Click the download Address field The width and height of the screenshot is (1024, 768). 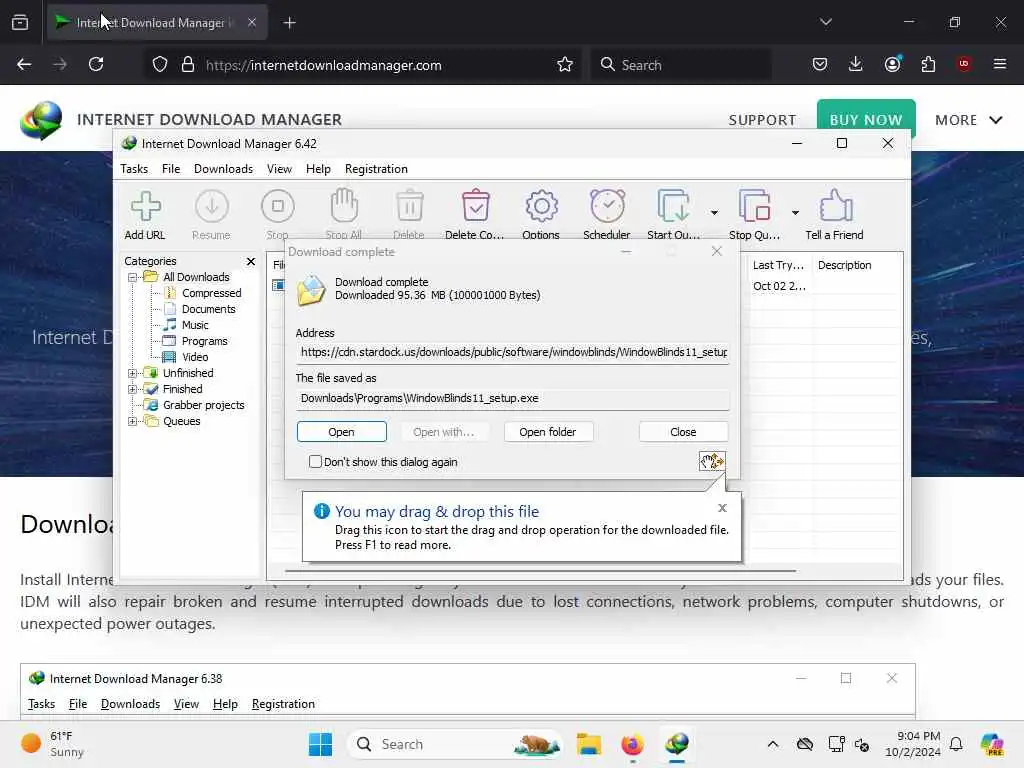513,353
